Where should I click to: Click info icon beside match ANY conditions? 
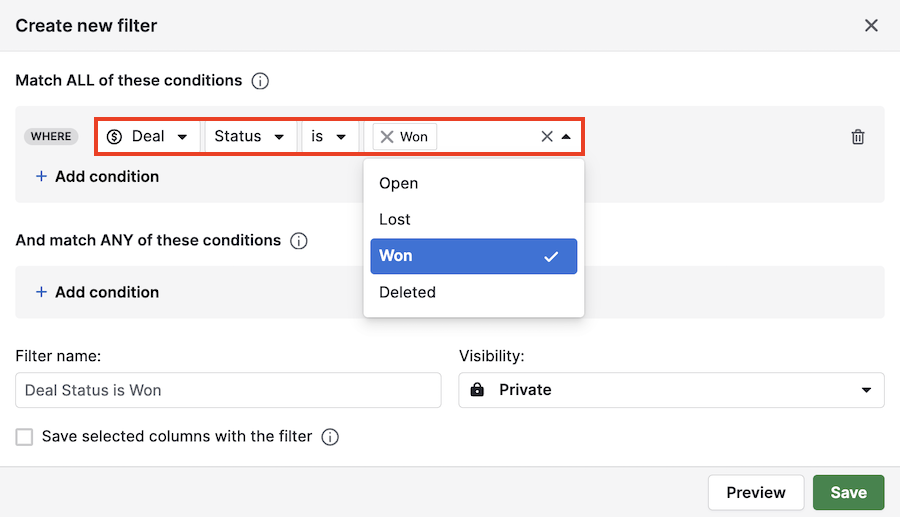[x=298, y=241]
